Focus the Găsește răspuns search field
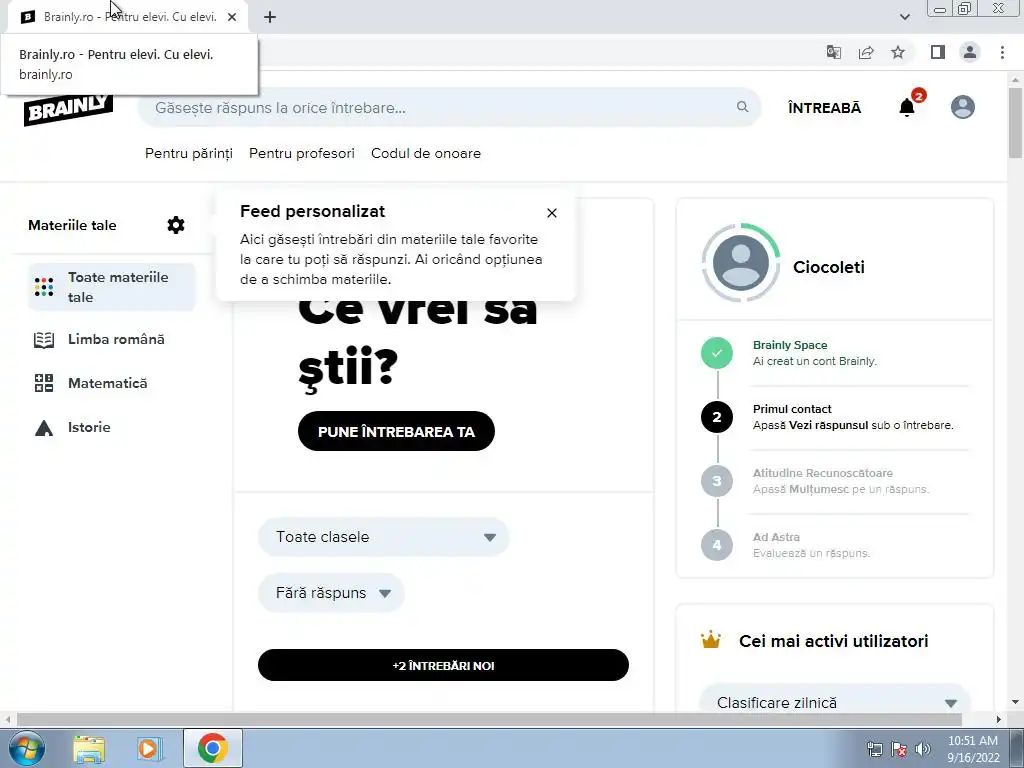Screen dimensions: 1024x768 (449, 108)
